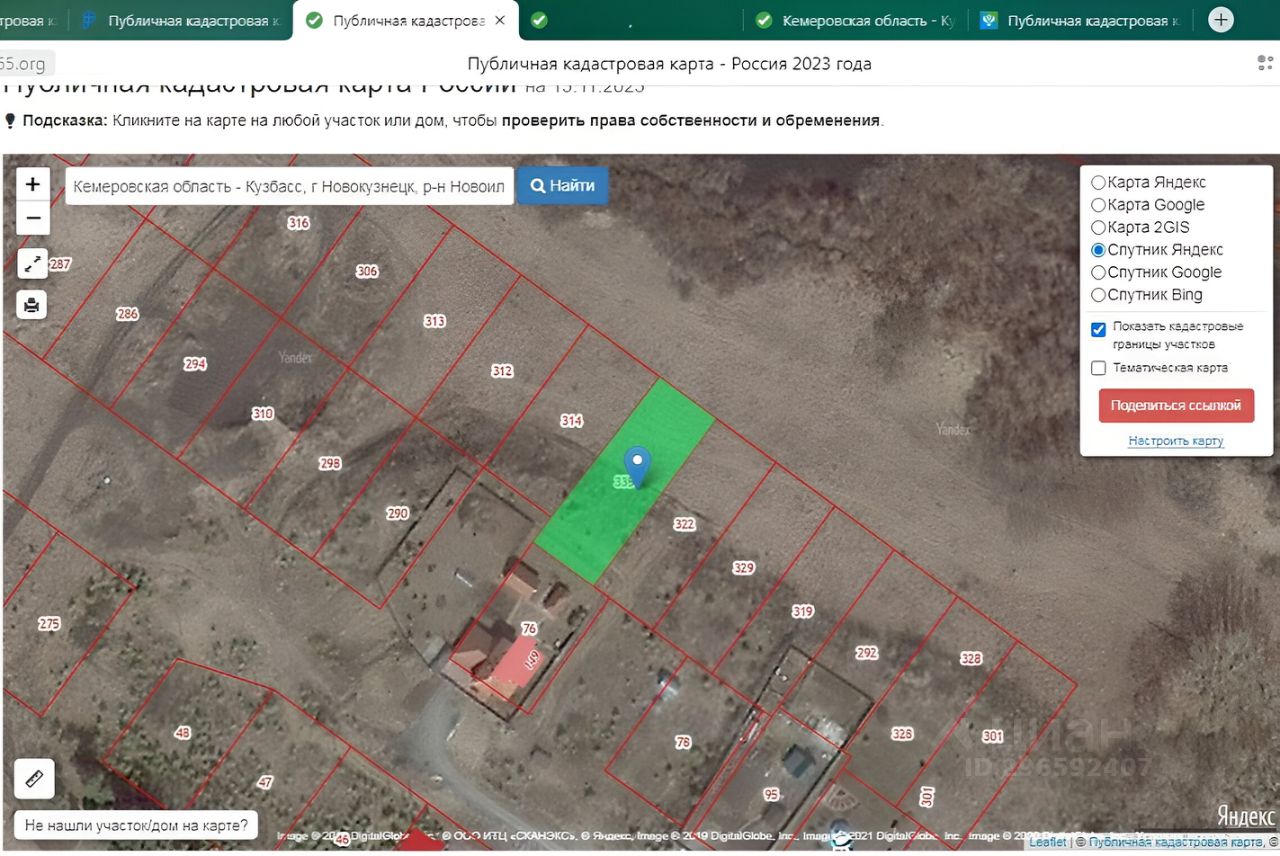Click parcel number 312 on the map
The image size is (1280, 856).
coord(502,371)
